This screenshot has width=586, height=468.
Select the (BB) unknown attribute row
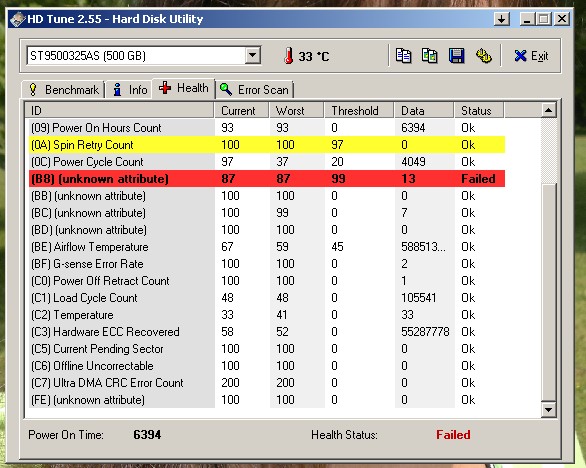point(267,196)
